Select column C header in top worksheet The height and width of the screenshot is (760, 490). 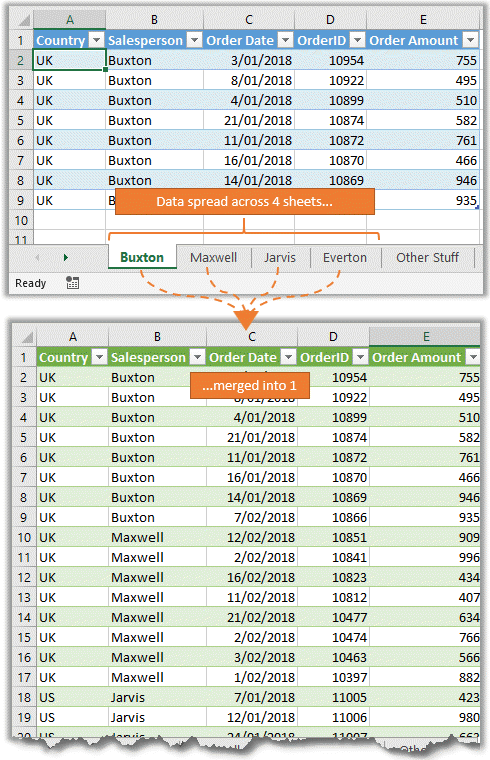249,20
